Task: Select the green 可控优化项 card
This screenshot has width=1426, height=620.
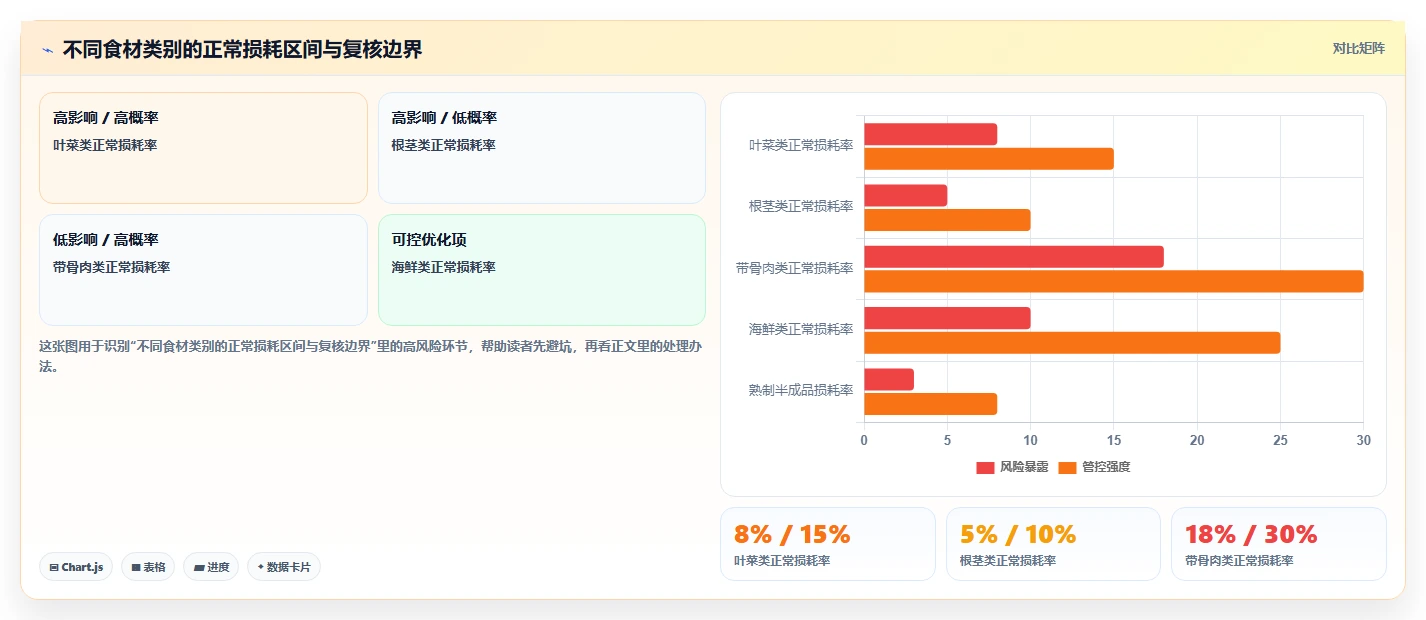Action: [x=542, y=270]
